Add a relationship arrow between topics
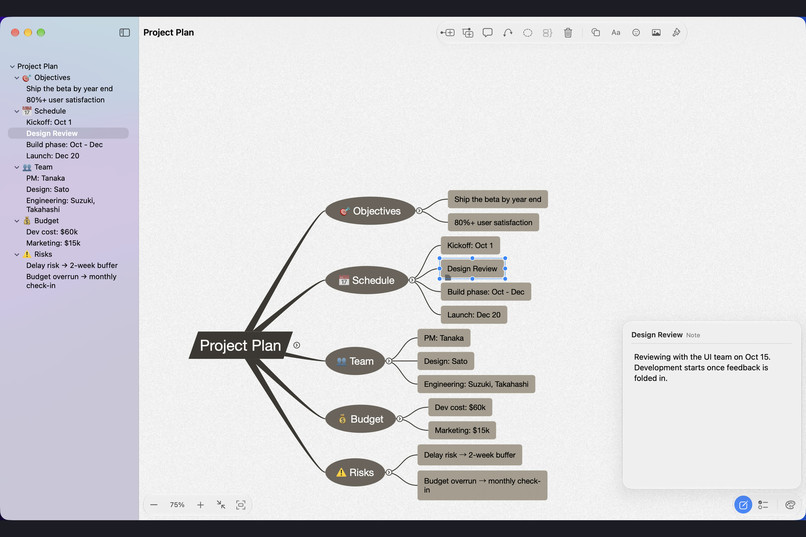 coord(507,32)
